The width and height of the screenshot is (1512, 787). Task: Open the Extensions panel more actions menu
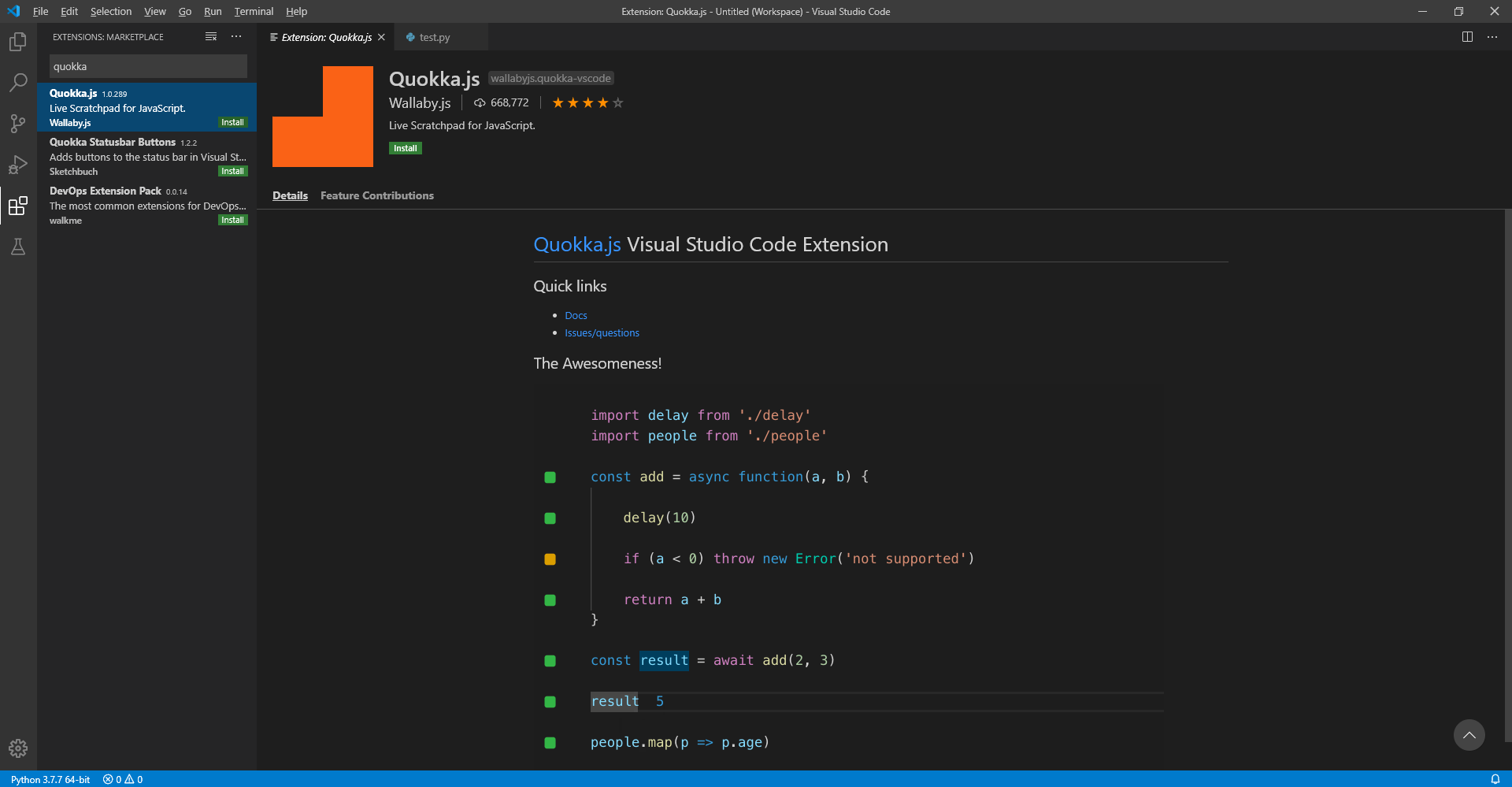pyautogui.click(x=236, y=37)
